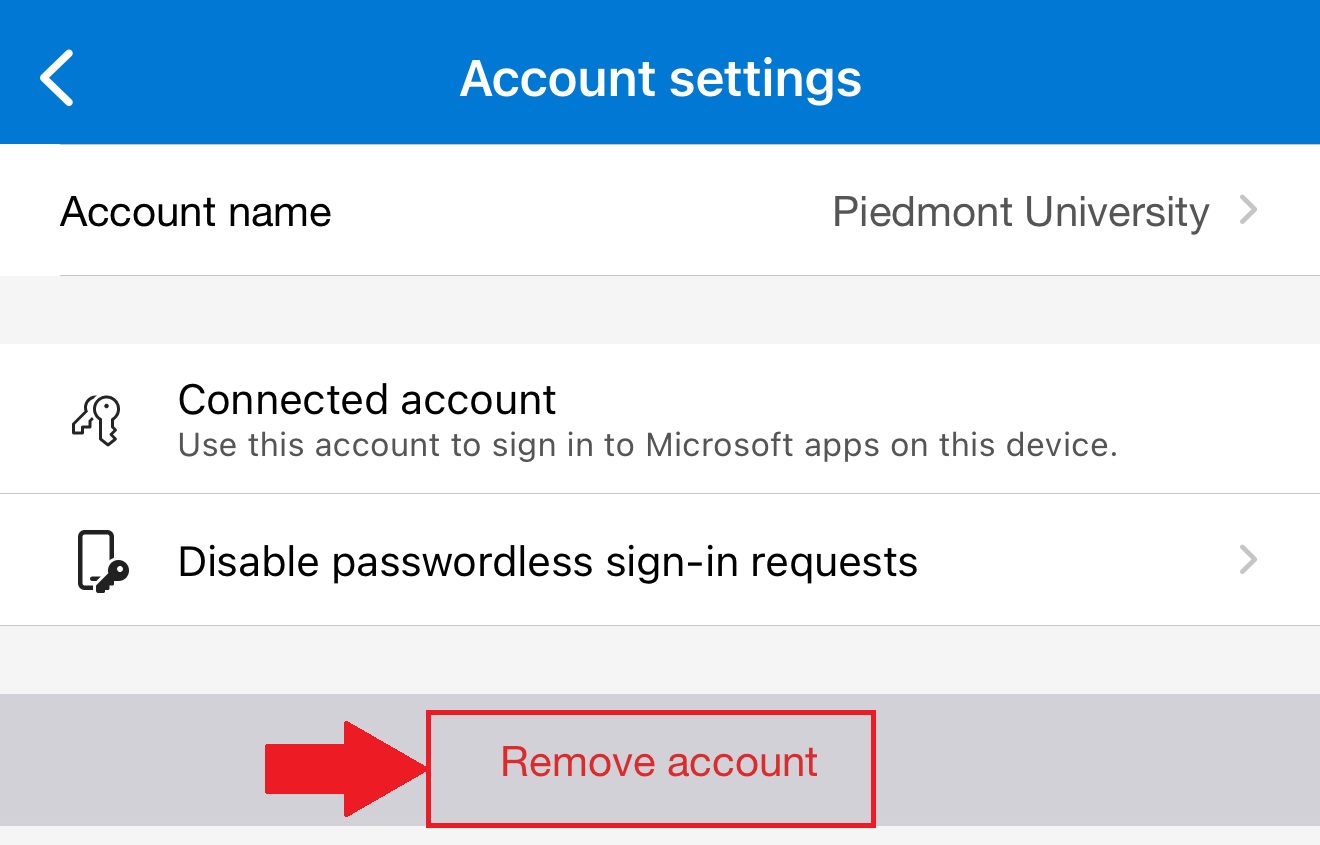Image resolution: width=1320 pixels, height=845 pixels.
Task: Tap the gray spacer above Remove account
Action: tap(660, 660)
